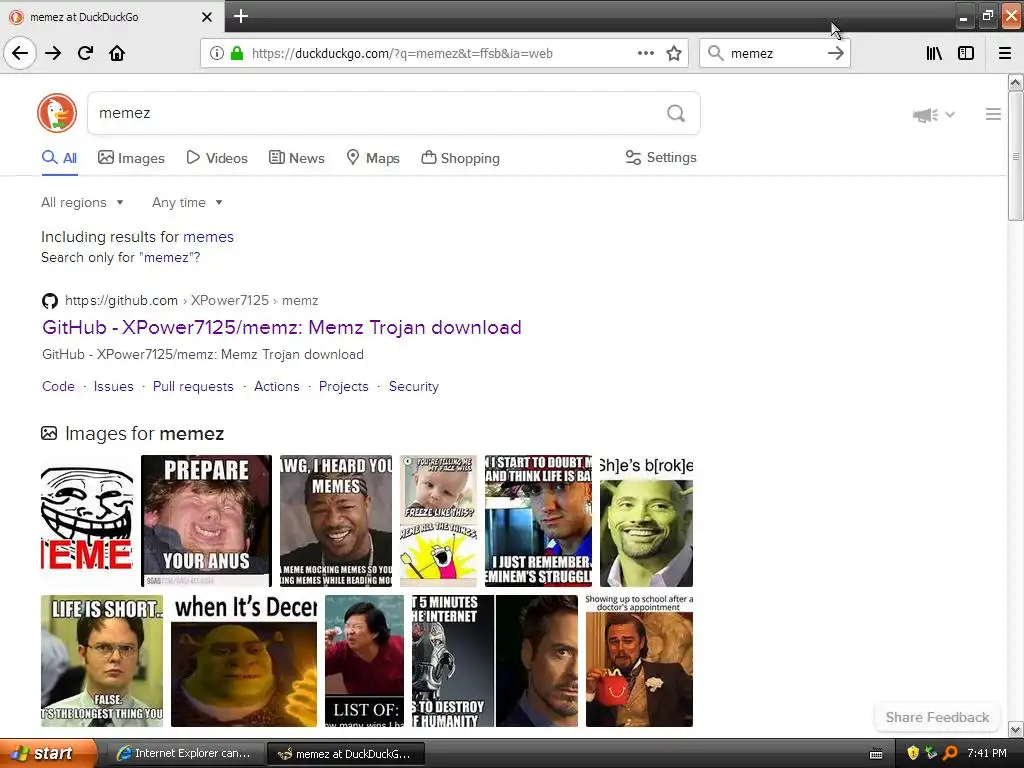1024x768 pixels.
Task: Click the Firefox toolbar search box
Action: [775, 53]
